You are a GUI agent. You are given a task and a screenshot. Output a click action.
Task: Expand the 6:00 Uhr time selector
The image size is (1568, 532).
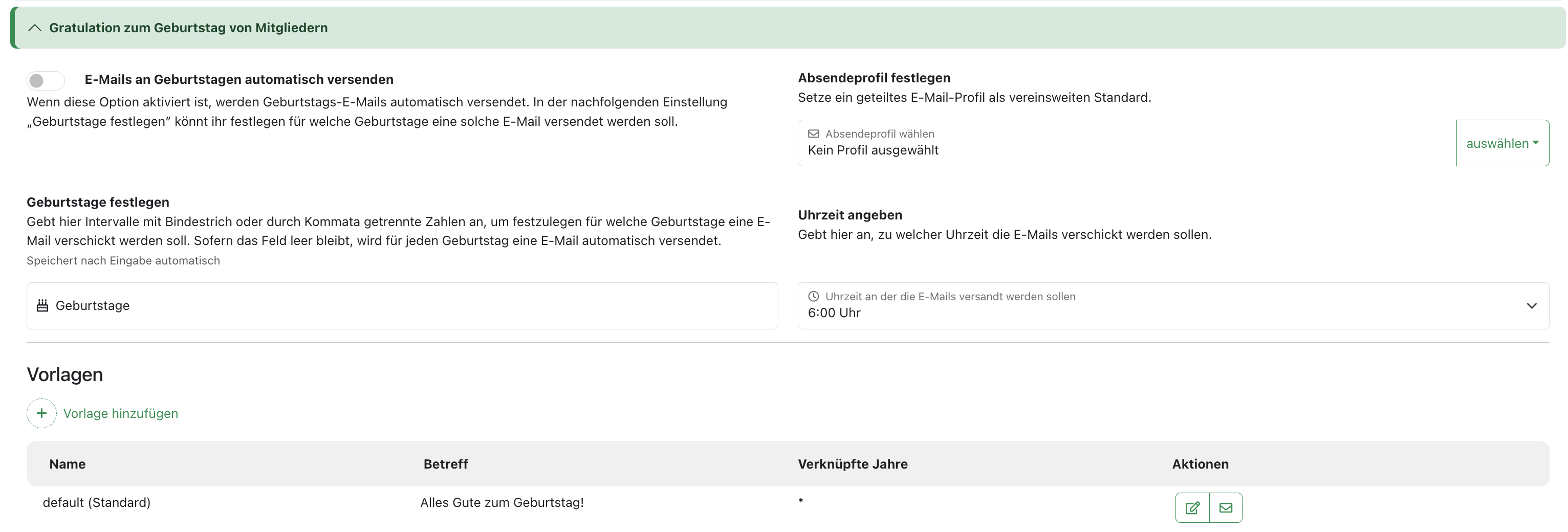point(1173,305)
